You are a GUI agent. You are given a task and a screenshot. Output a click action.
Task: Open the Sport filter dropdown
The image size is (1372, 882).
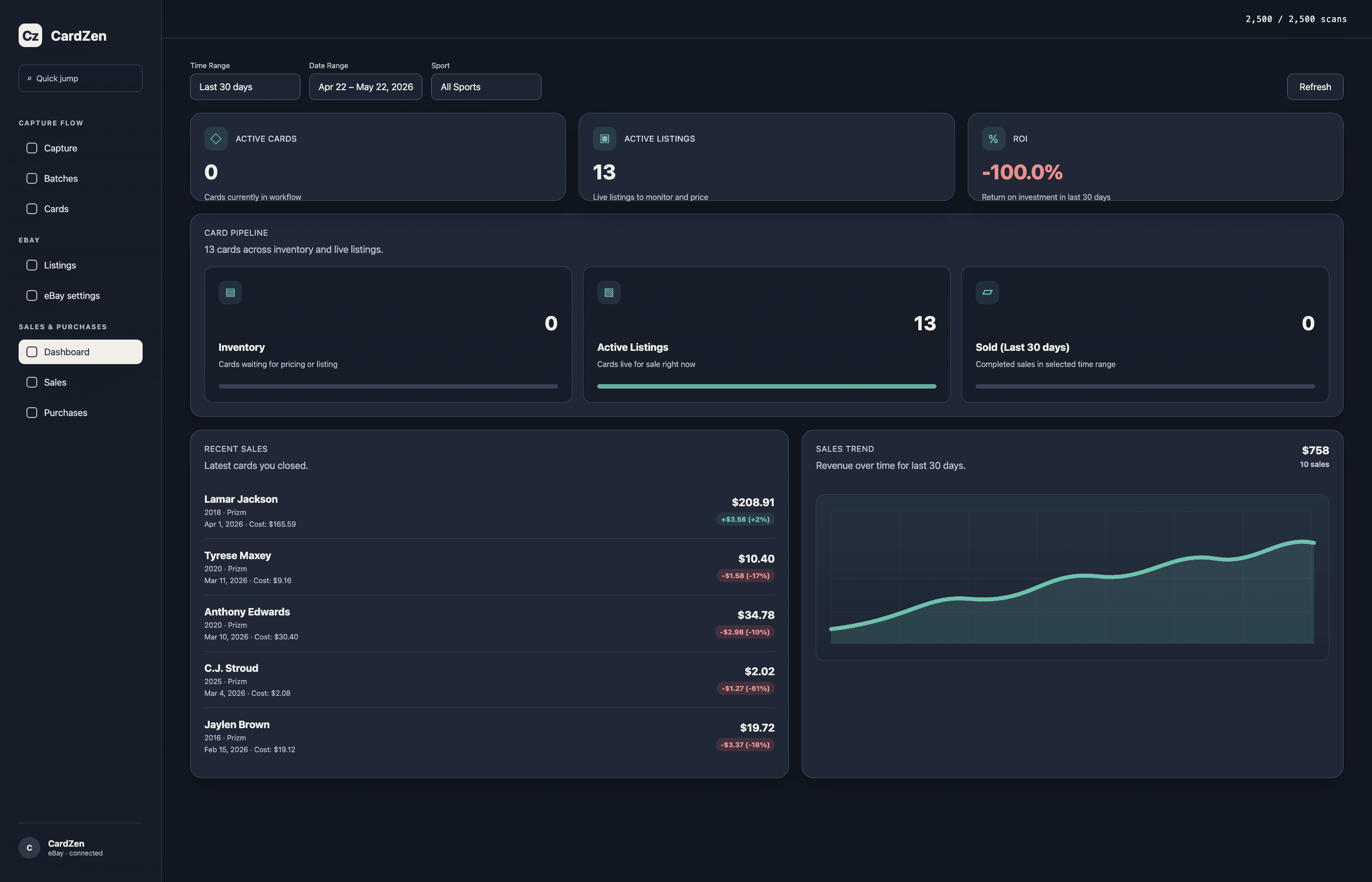pos(486,86)
